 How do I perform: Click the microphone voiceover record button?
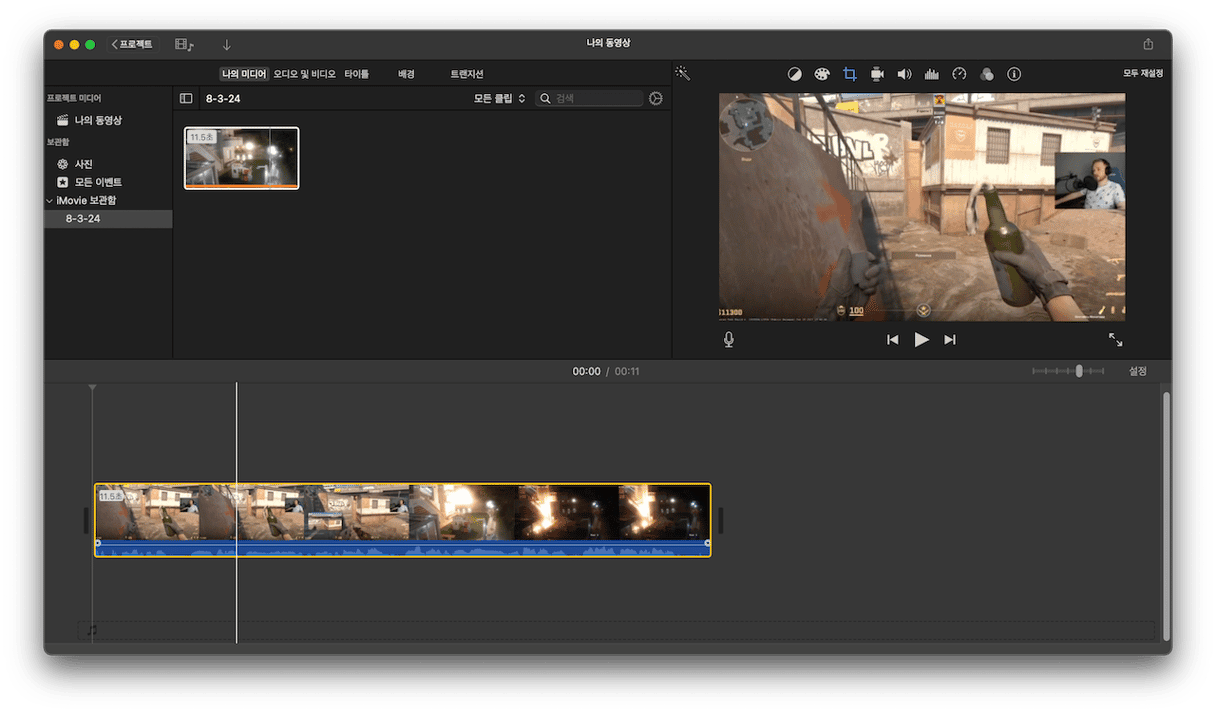coord(729,340)
